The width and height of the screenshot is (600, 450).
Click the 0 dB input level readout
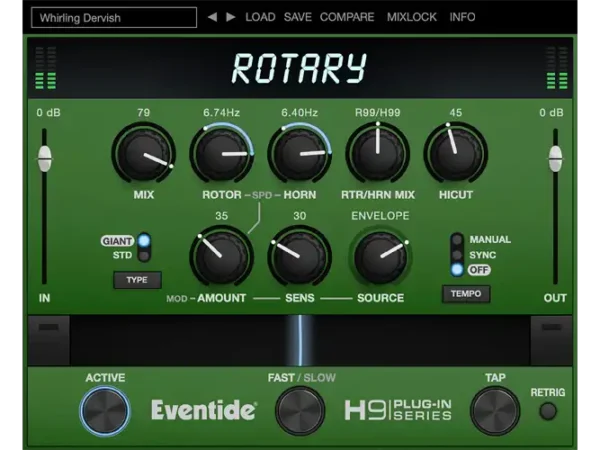49,112
